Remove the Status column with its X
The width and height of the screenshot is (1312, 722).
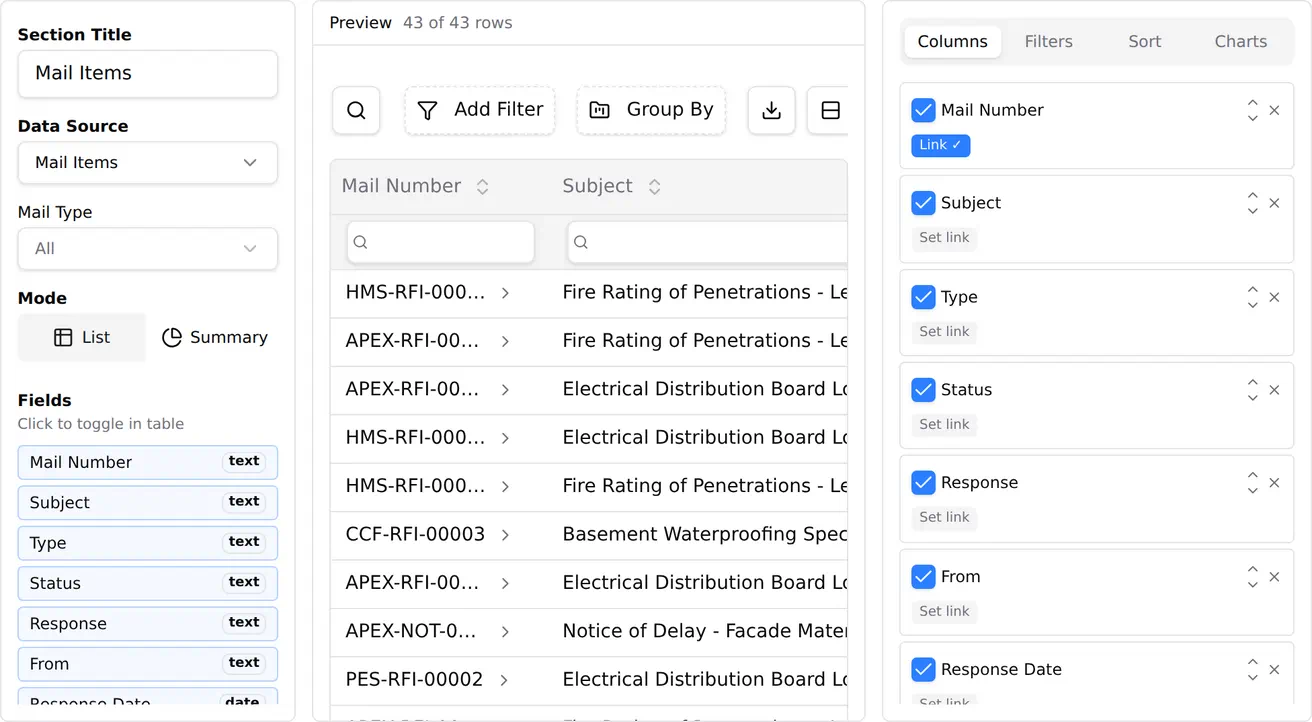tap(1274, 390)
